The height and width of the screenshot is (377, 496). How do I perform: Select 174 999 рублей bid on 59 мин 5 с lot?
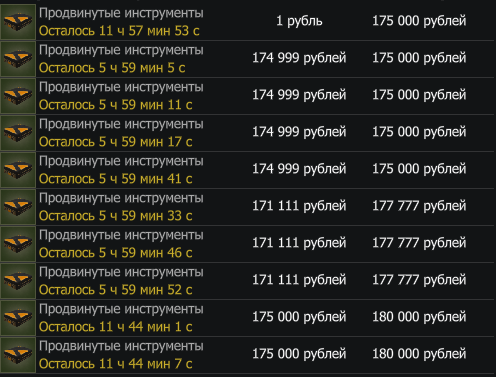(x=299, y=58)
